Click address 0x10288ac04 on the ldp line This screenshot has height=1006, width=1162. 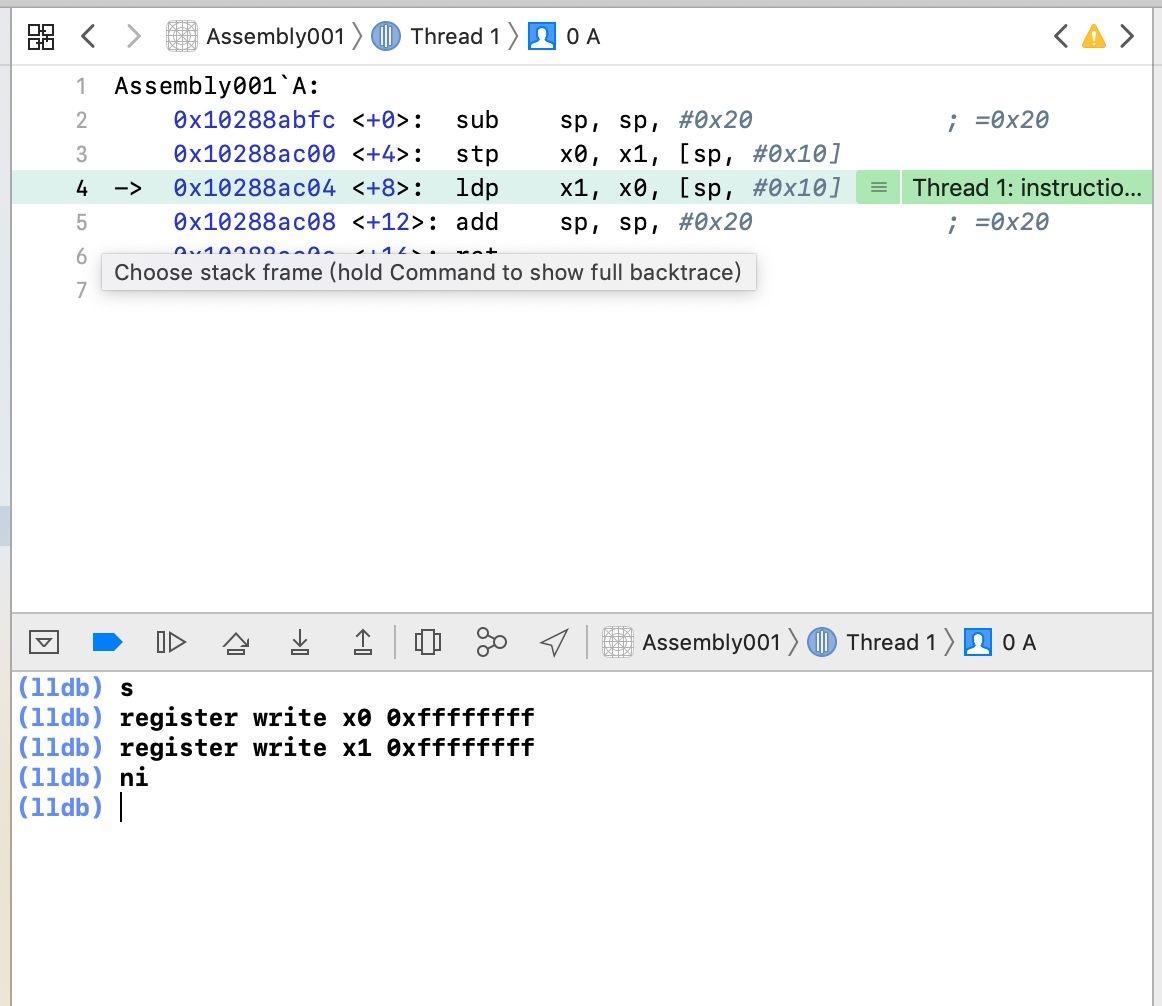click(x=254, y=188)
